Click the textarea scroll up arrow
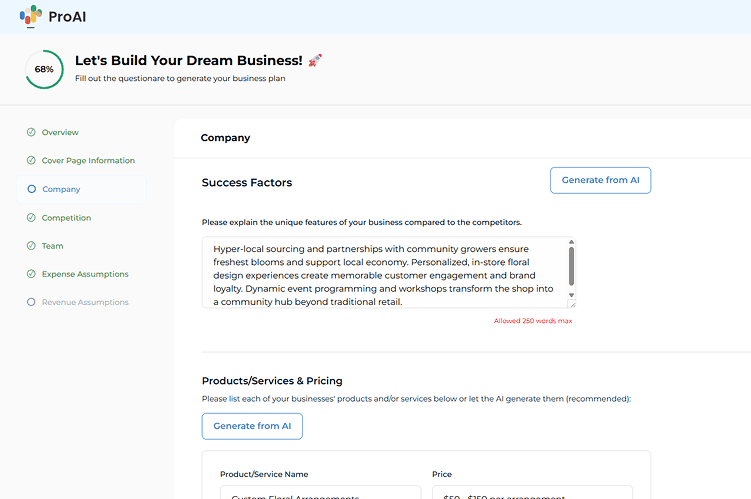751x499 pixels. (571, 242)
